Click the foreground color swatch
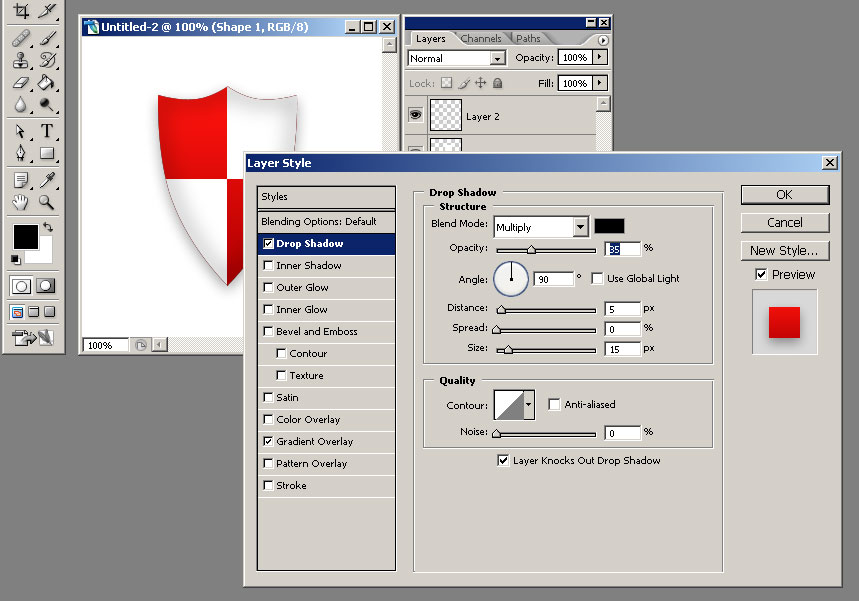Screen dimensions: 859x601 point(26,236)
